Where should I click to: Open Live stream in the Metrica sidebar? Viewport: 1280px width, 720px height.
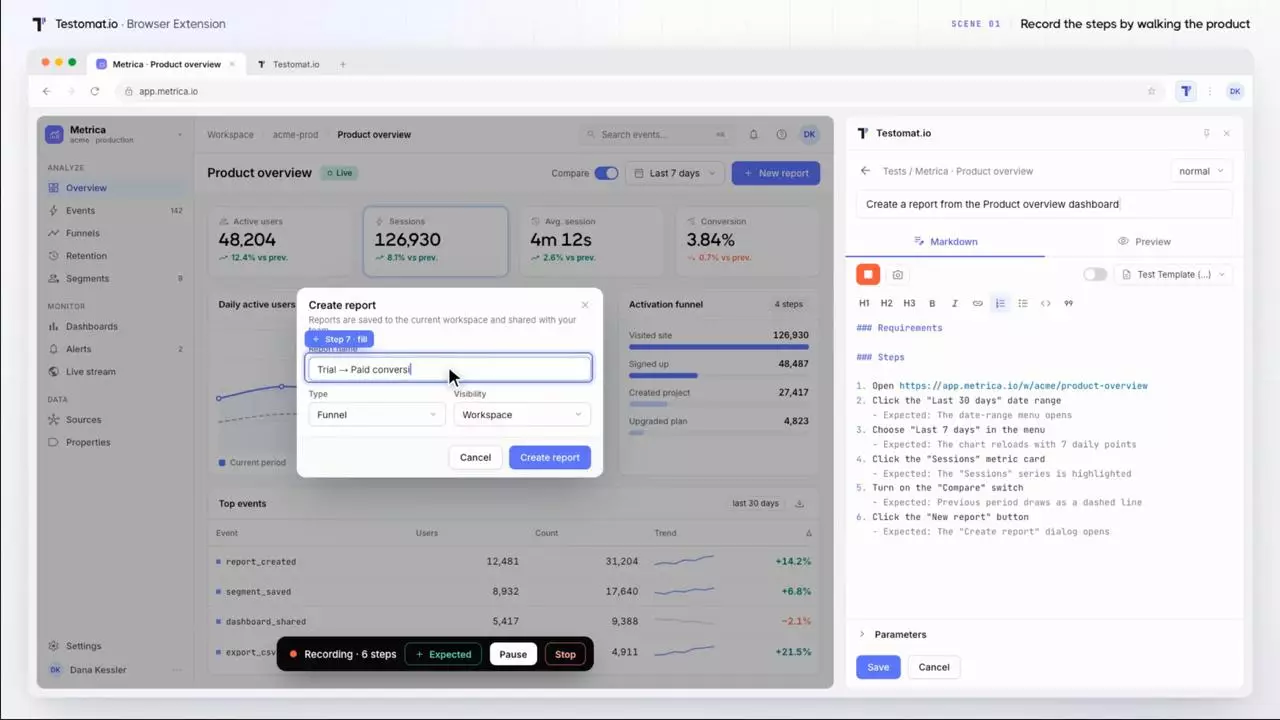tap(115, 371)
